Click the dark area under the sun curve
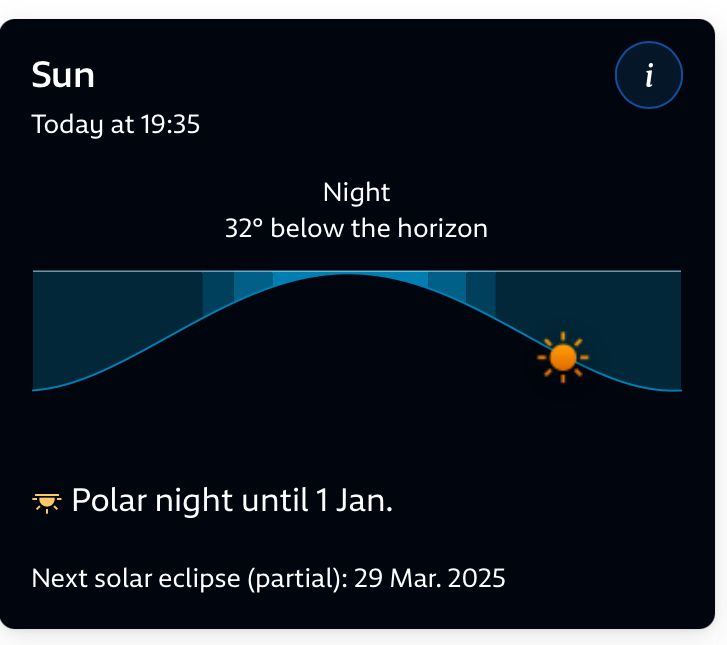Image resolution: width=727 pixels, height=645 pixels. click(x=345, y=352)
